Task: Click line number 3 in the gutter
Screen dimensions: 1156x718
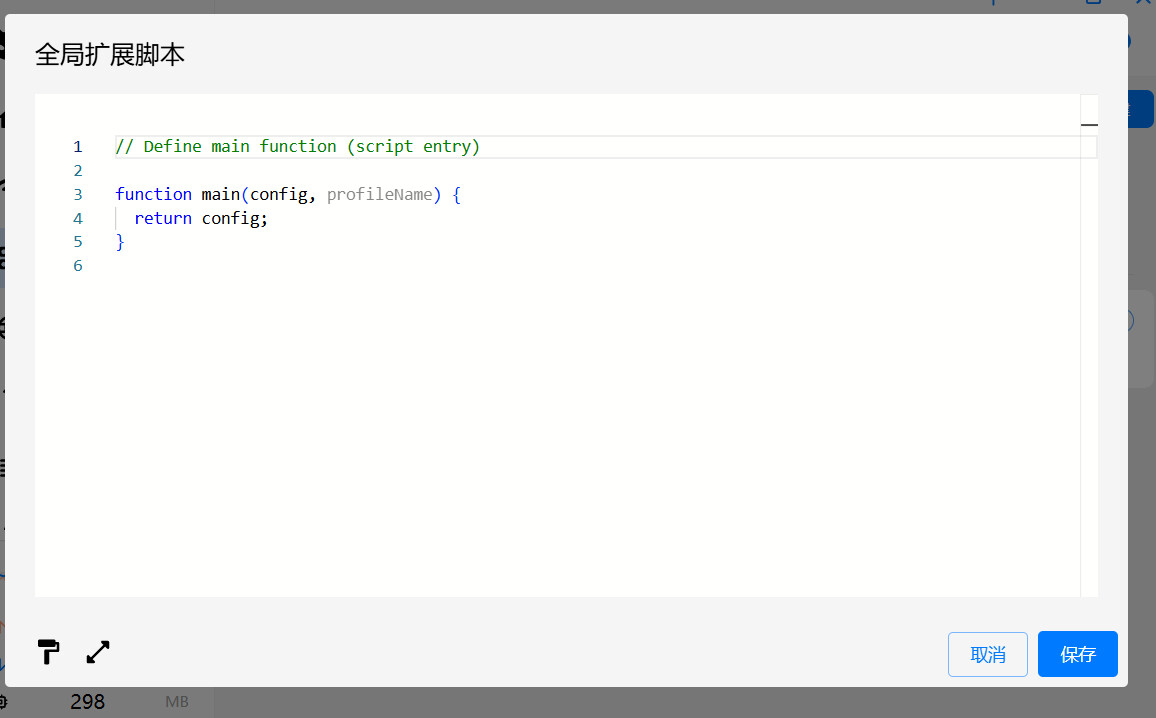Action: coord(78,194)
